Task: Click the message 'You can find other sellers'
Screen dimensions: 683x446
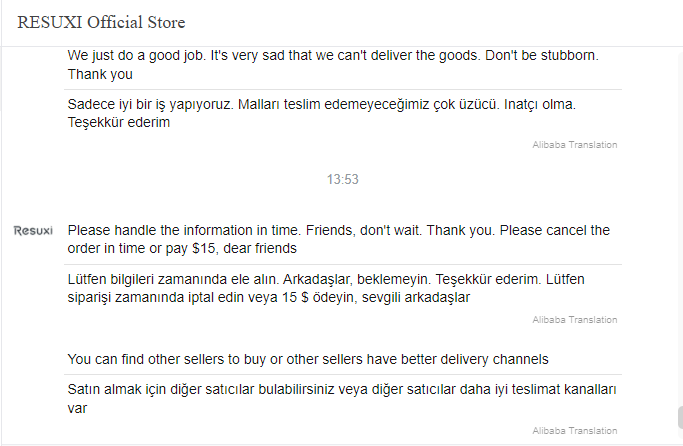Action: 308,359
